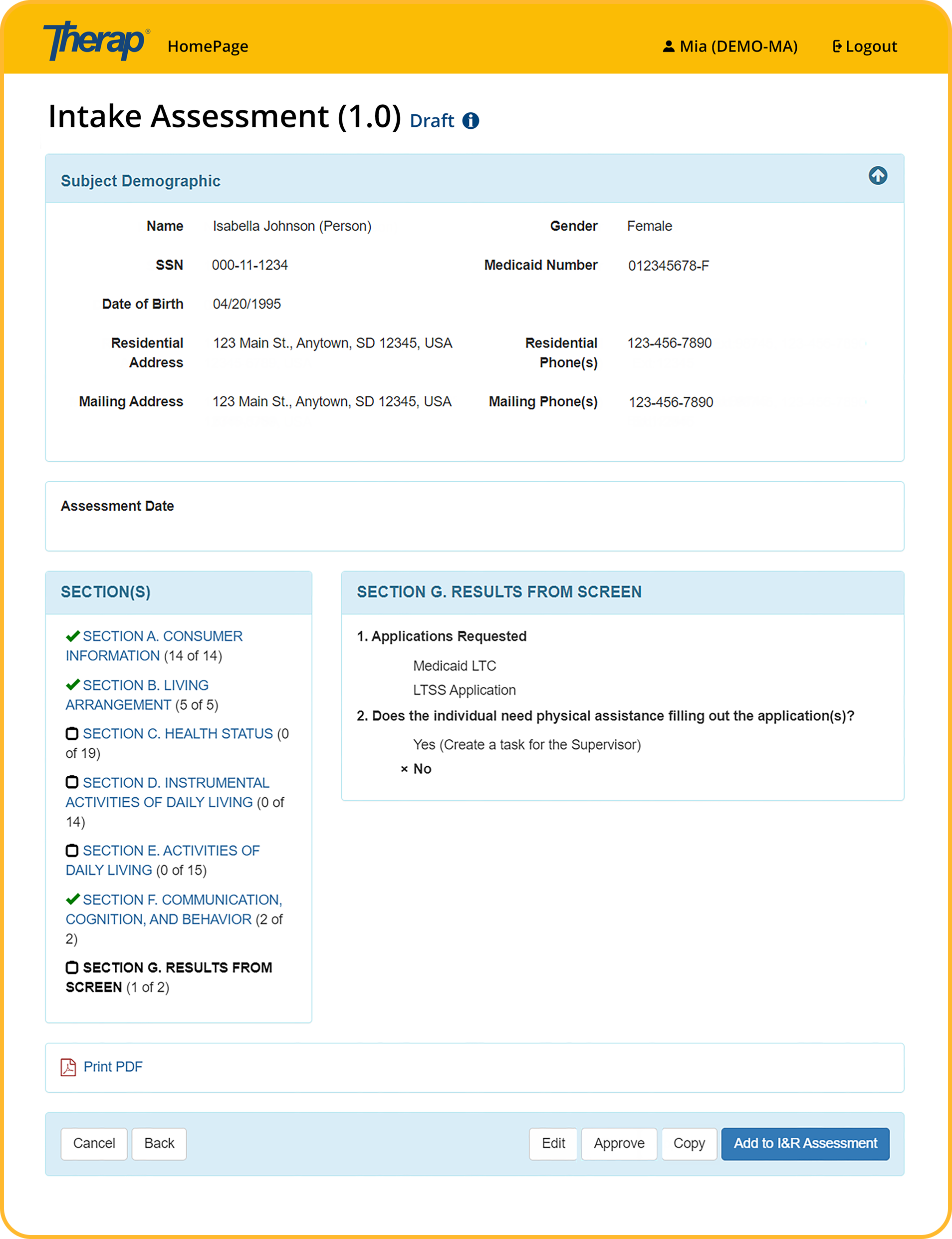Click the Section G Results checkbox icon
Viewport: 952px width, 1239px height.
[x=72, y=967]
